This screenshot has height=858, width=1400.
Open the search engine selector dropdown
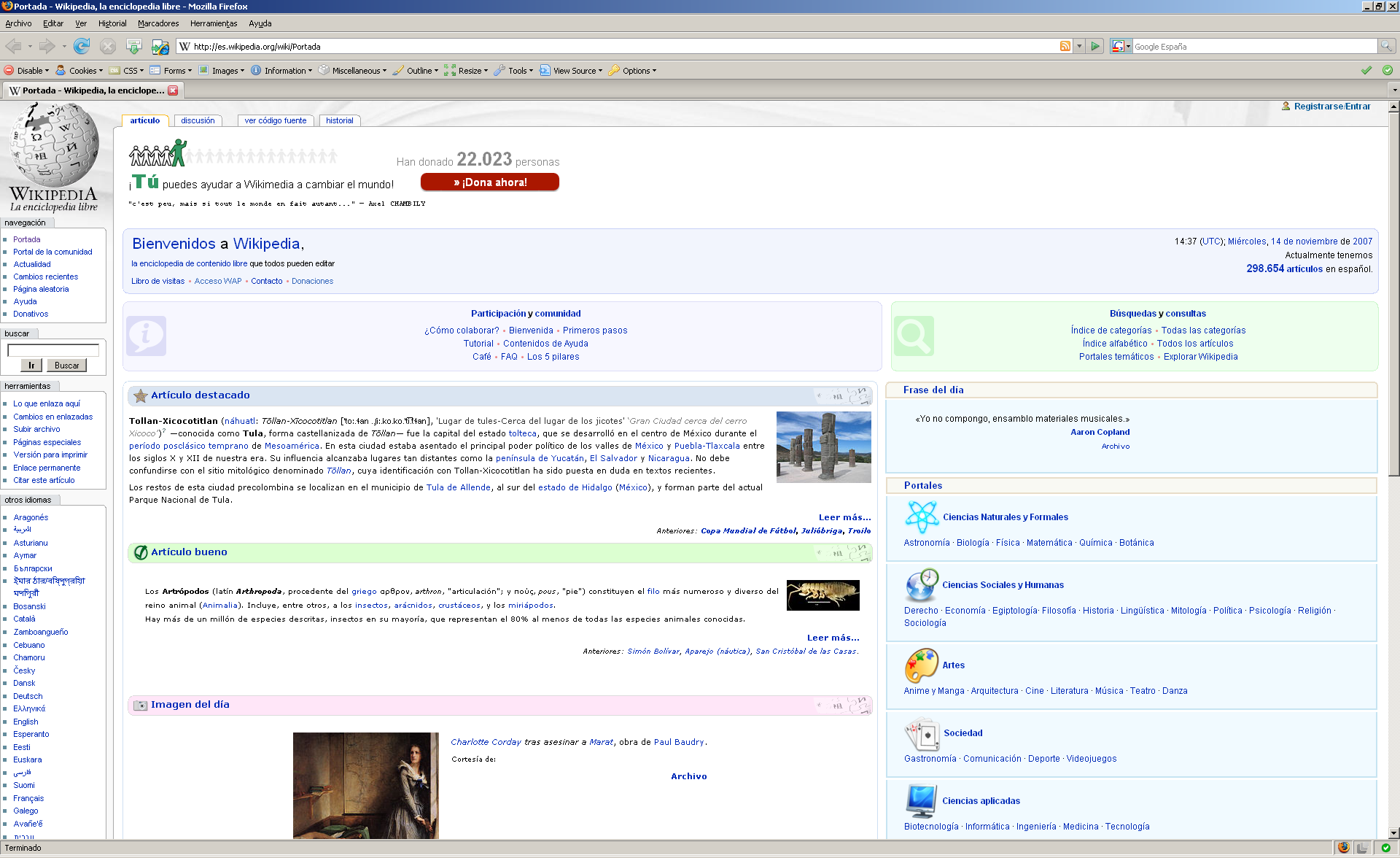pyautogui.click(x=1121, y=47)
